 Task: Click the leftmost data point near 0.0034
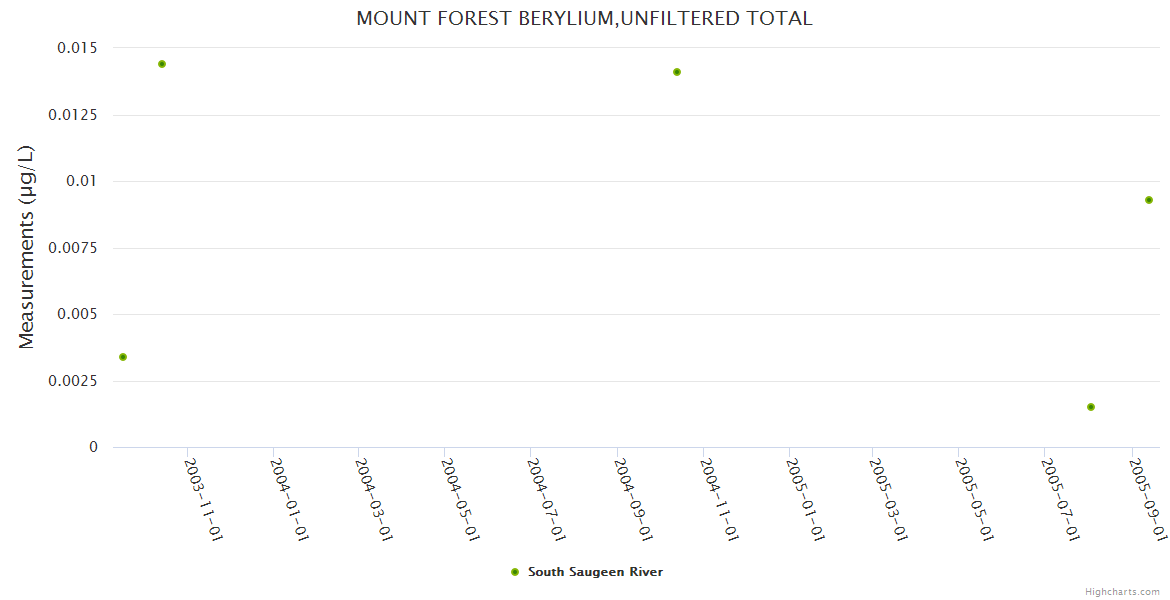click(123, 357)
